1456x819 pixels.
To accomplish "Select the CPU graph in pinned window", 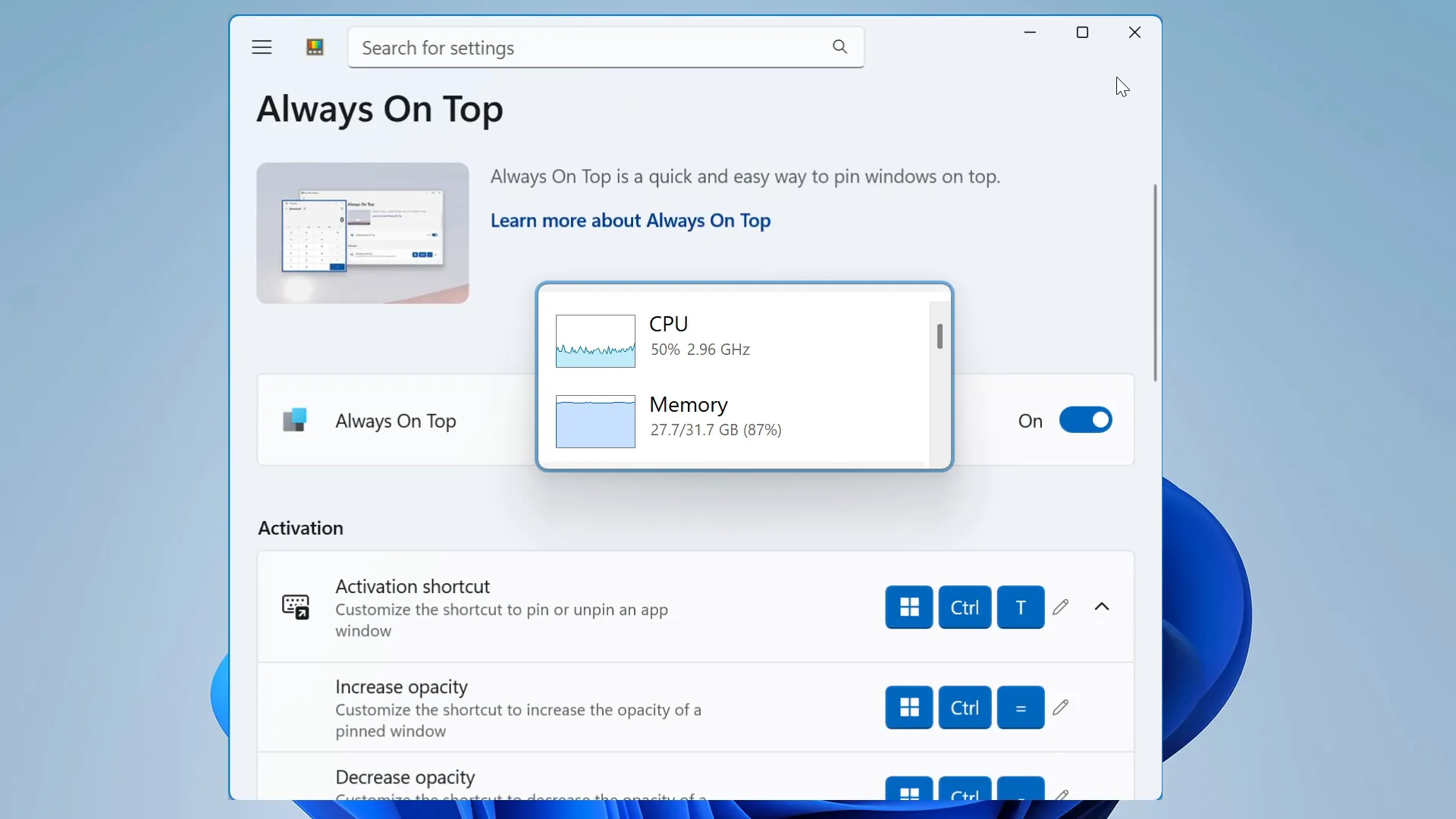I will (x=595, y=341).
